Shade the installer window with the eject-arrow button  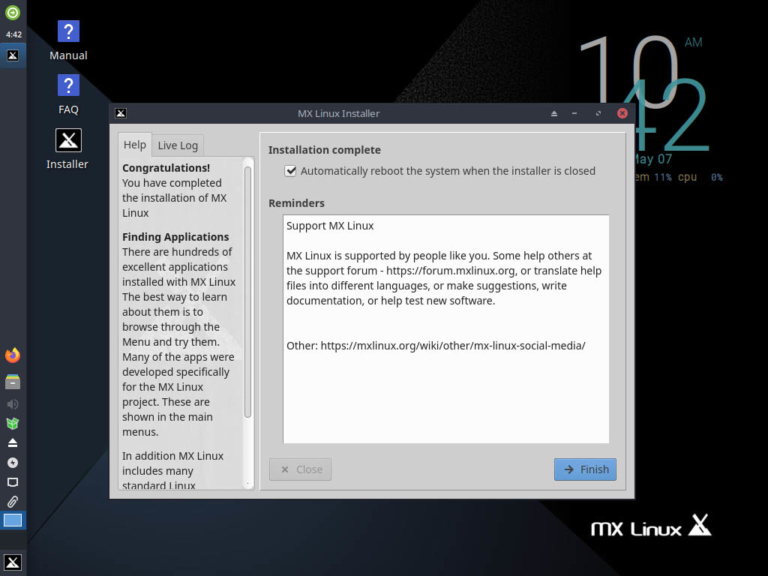tap(554, 114)
